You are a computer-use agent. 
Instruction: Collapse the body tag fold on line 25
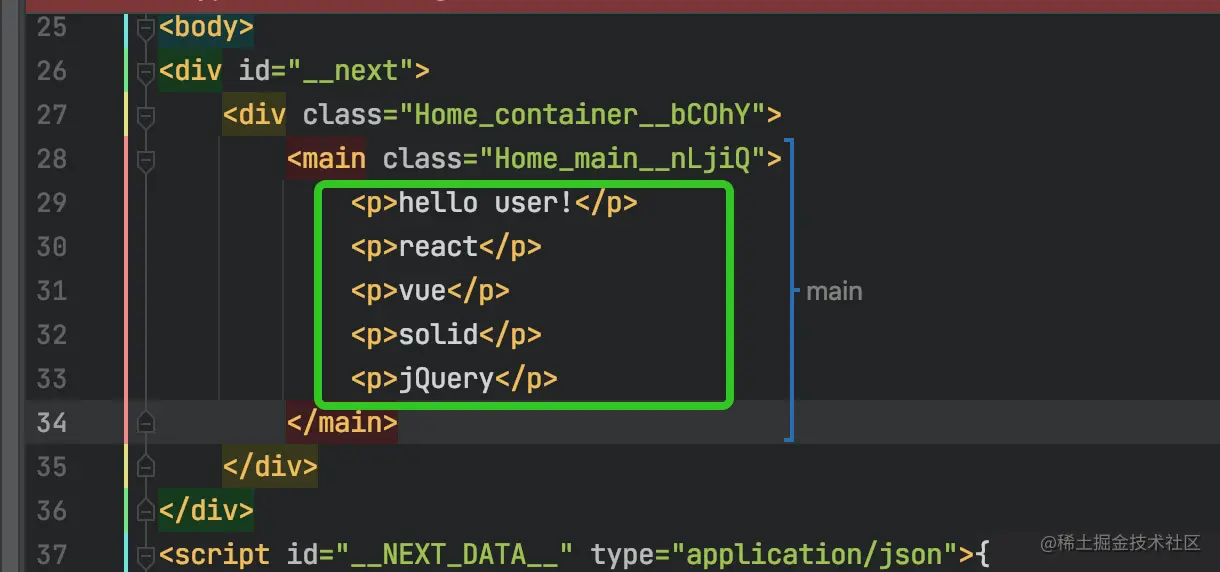[146, 30]
